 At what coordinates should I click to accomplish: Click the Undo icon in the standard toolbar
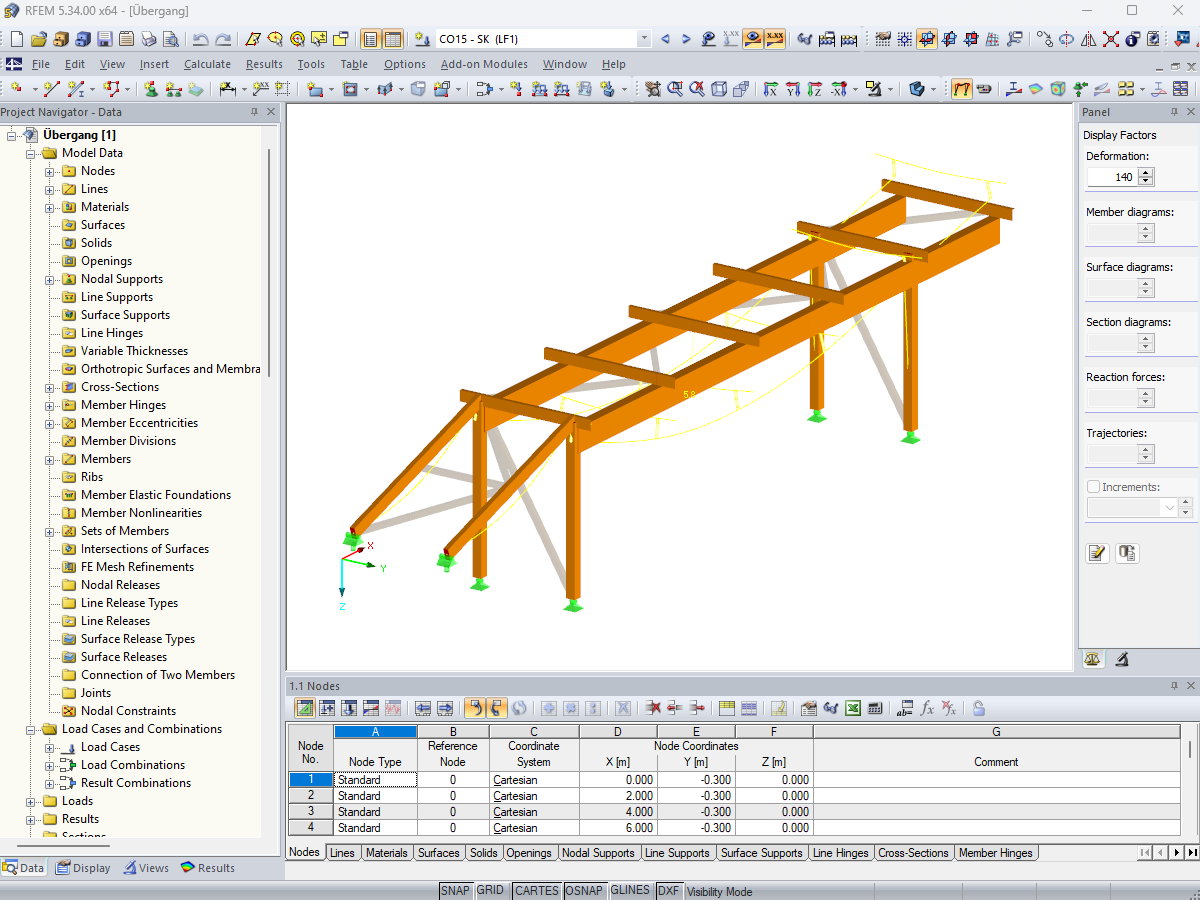(x=201, y=38)
